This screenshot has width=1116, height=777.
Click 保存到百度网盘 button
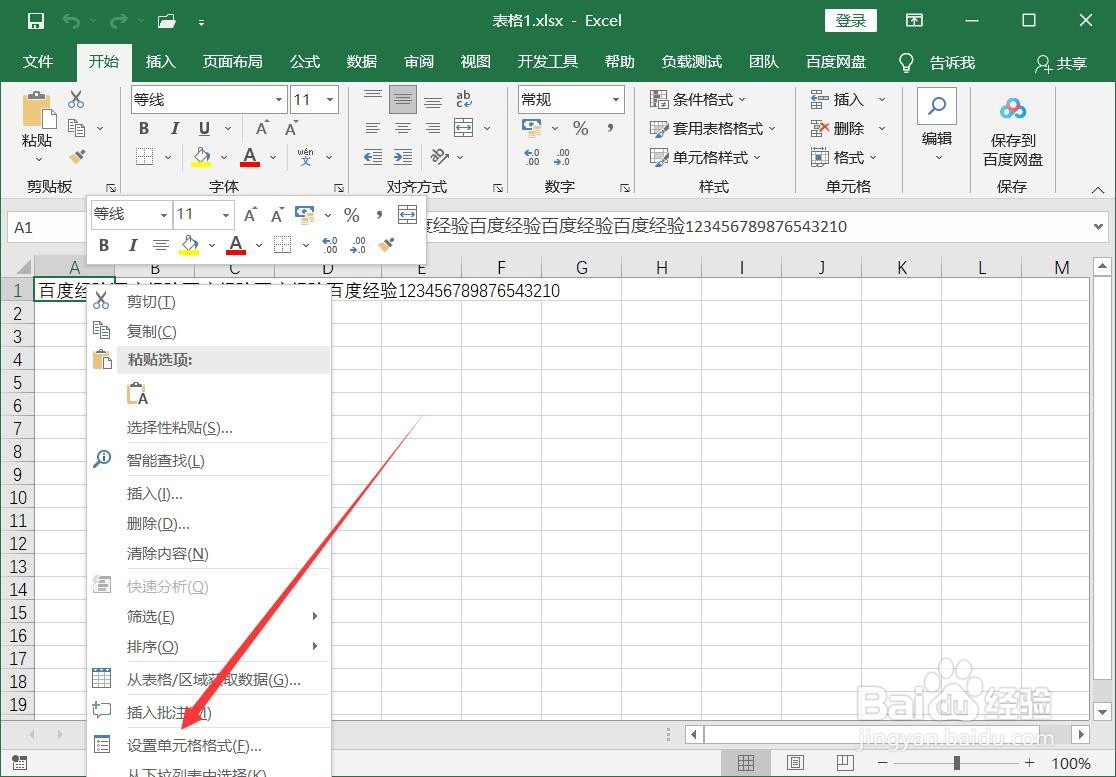point(1012,132)
